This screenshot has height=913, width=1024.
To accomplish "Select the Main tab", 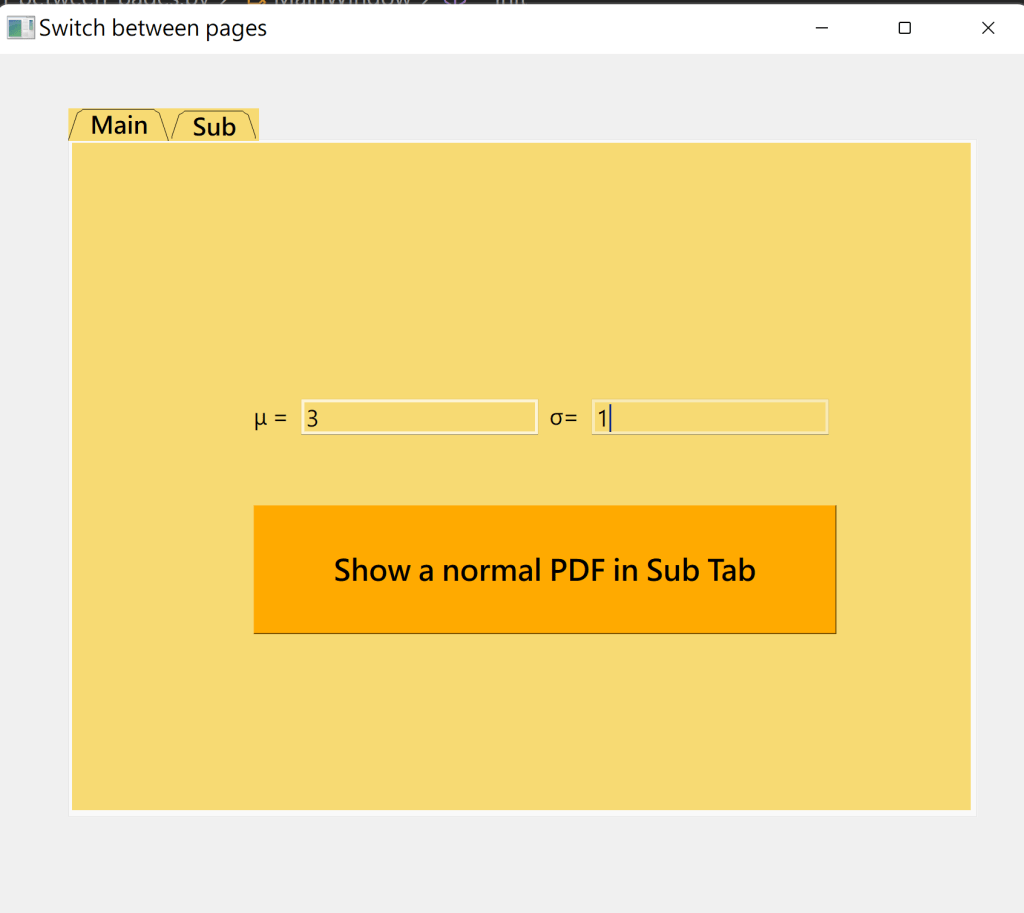I will 119,125.
